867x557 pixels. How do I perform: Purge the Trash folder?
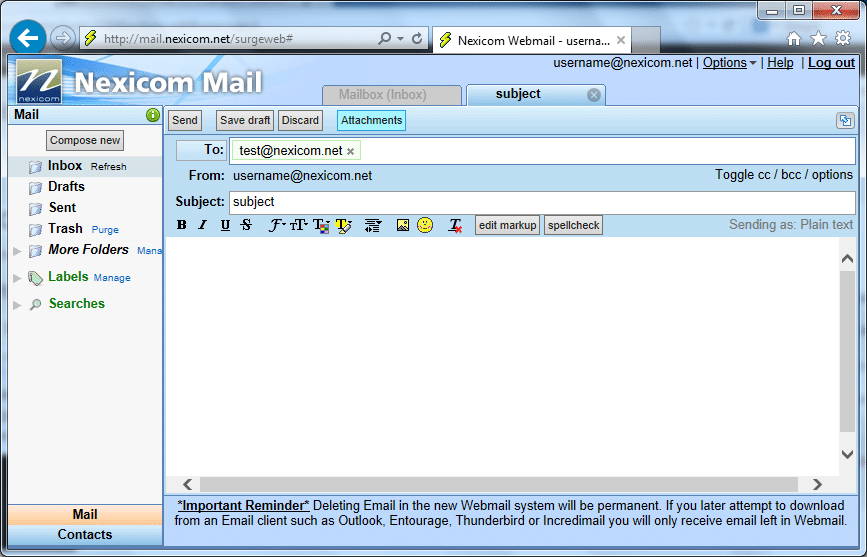pos(105,230)
